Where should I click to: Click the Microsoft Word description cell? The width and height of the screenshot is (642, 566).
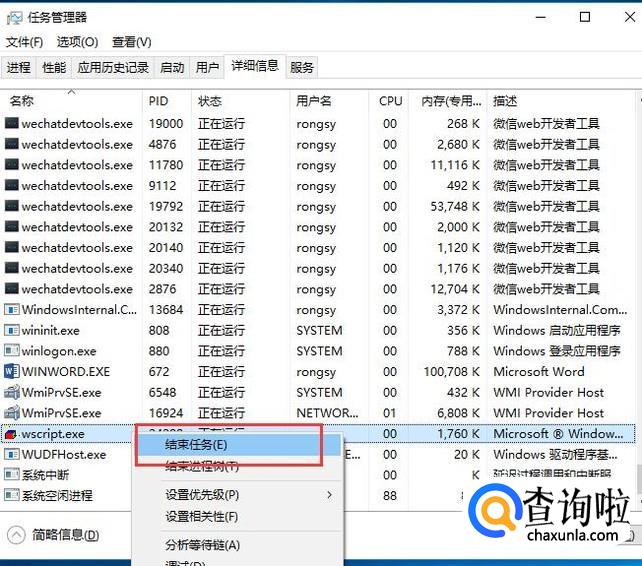[x=539, y=371]
